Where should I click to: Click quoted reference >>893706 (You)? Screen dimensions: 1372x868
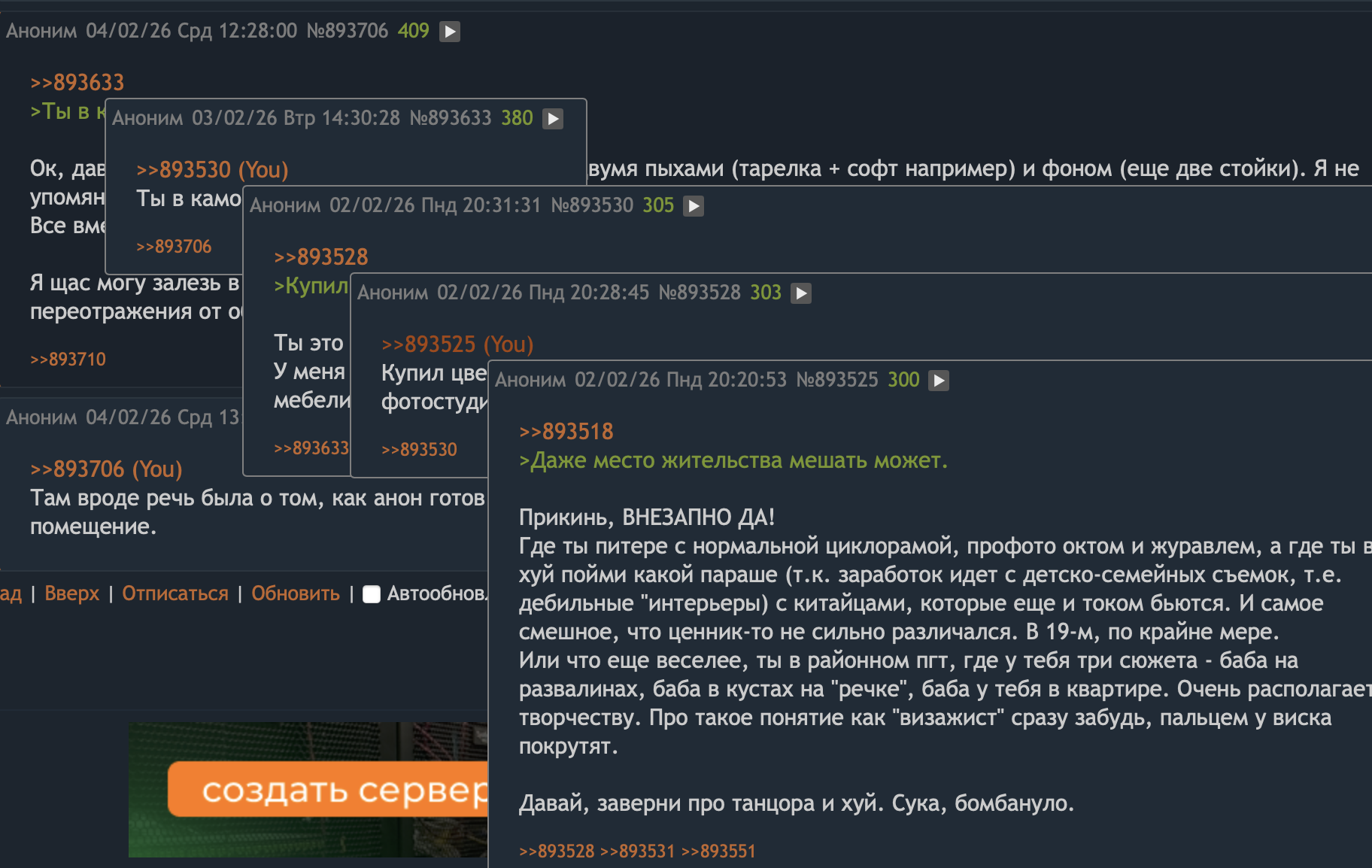[x=106, y=469]
